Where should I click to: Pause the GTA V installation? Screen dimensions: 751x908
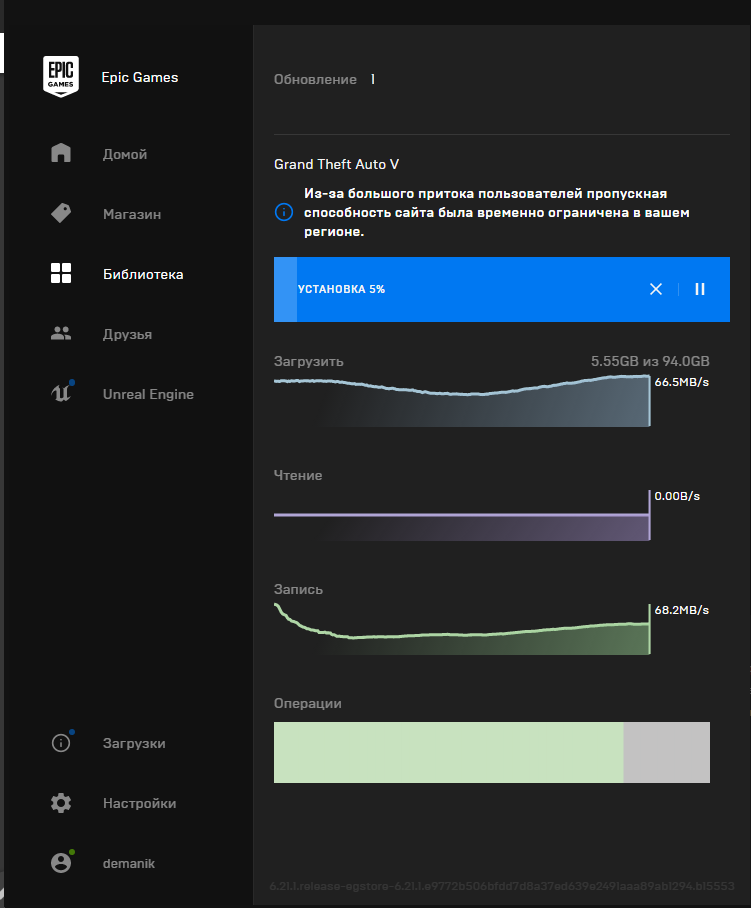point(700,289)
